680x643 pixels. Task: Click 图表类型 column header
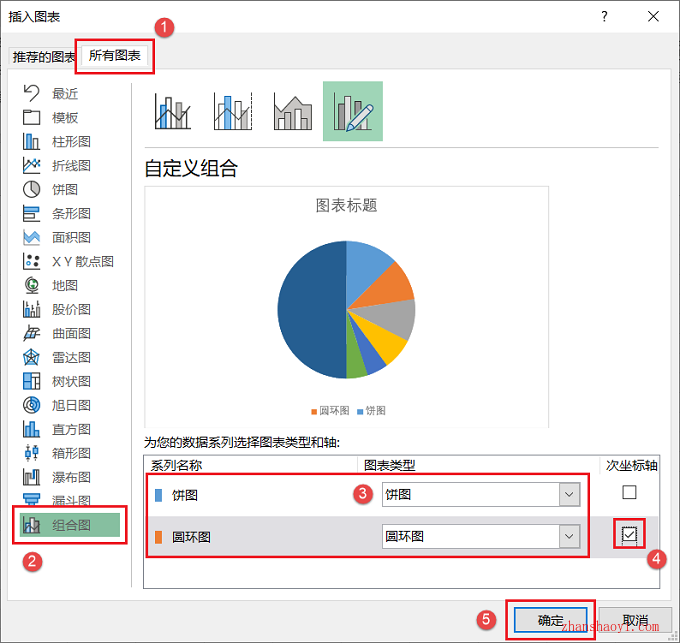pos(389,465)
